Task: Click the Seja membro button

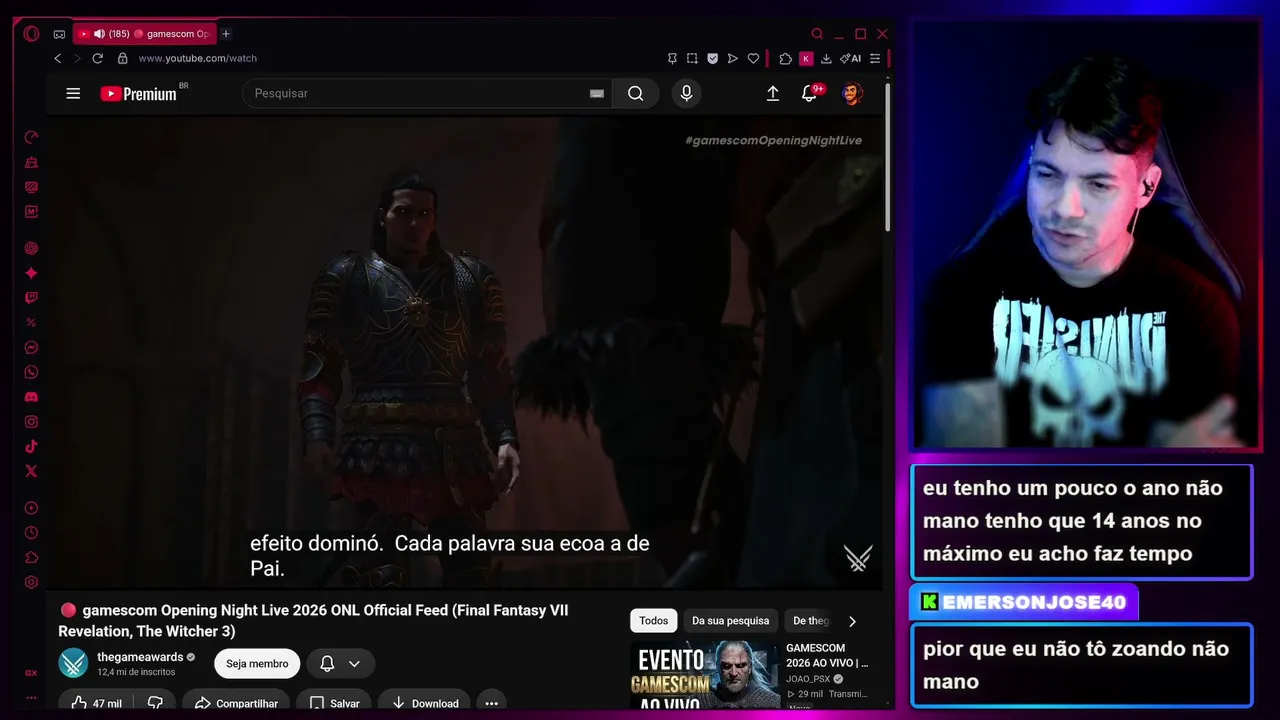Action: click(257, 664)
